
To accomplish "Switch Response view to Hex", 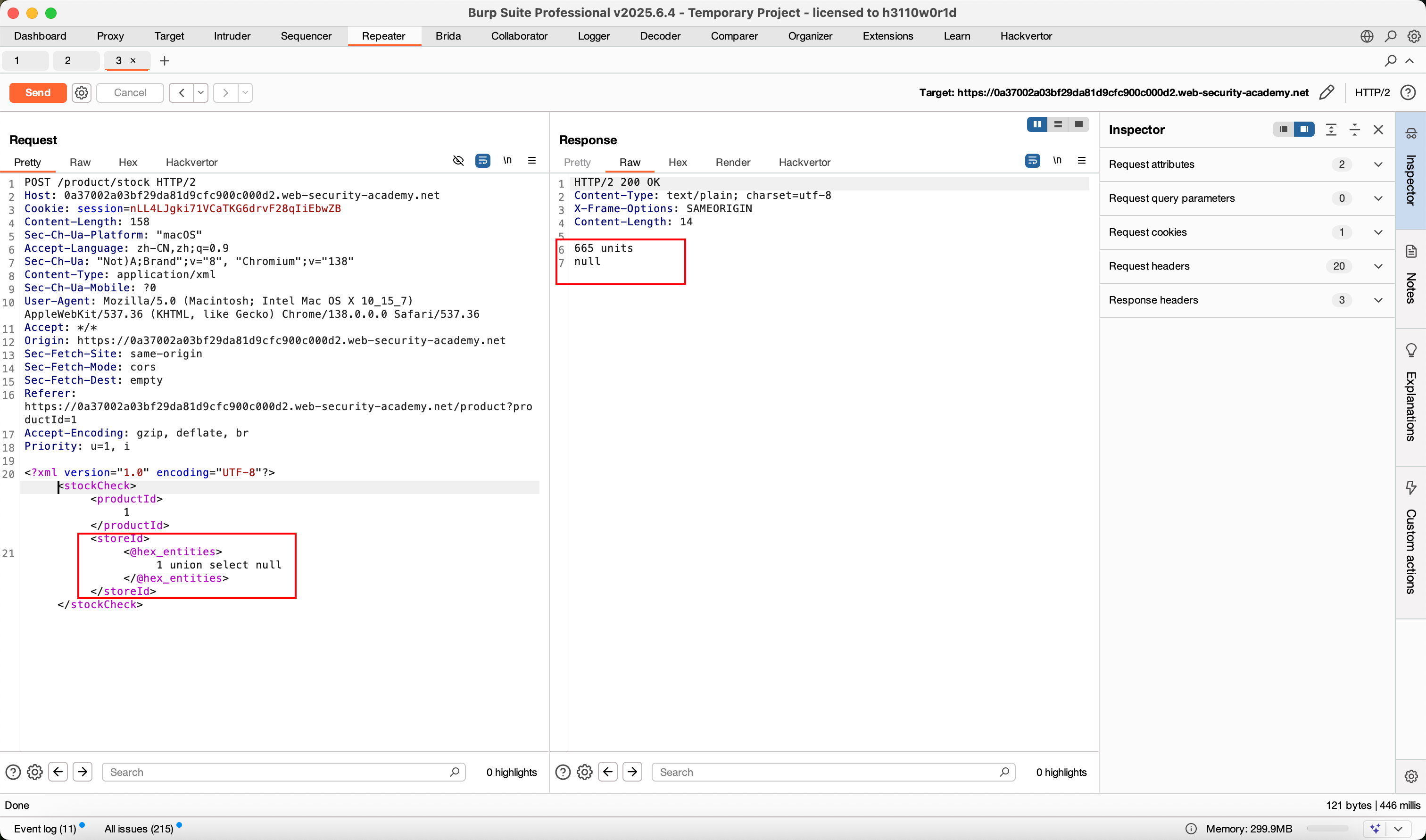I will tap(677, 163).
